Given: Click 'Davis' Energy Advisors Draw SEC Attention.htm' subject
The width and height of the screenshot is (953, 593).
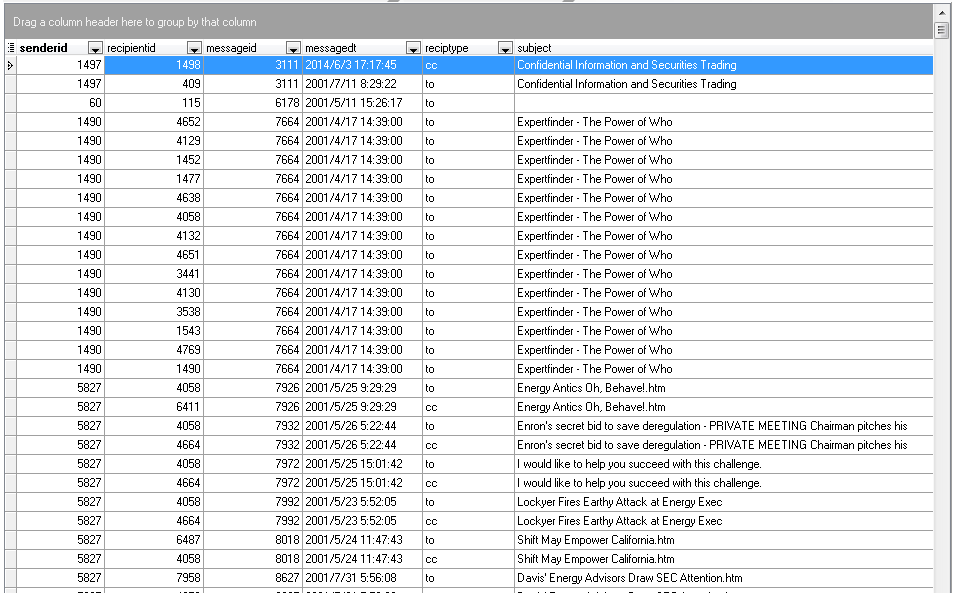Looking at the screenshot, I should tap(629, 578).
